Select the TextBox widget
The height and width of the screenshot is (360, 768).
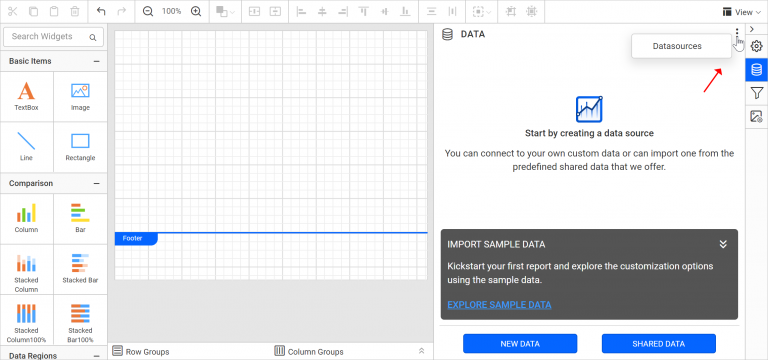tap(26, 96)
